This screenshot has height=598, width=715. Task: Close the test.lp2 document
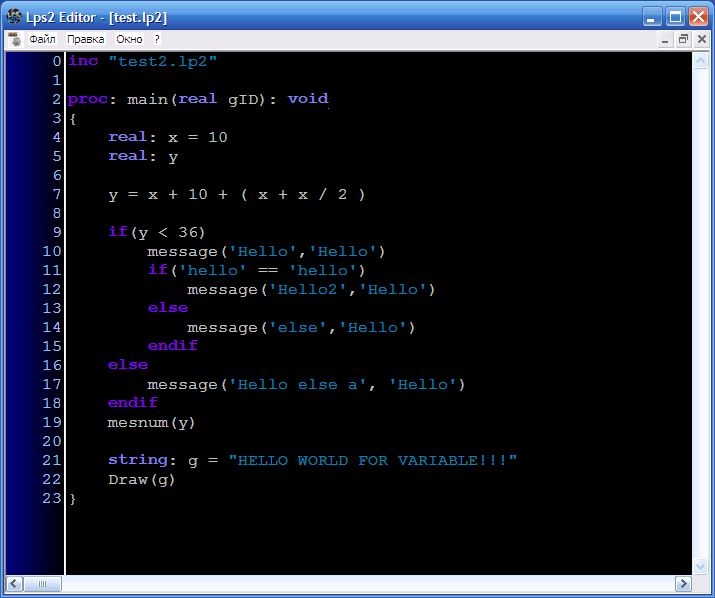[x=702, y=40]
